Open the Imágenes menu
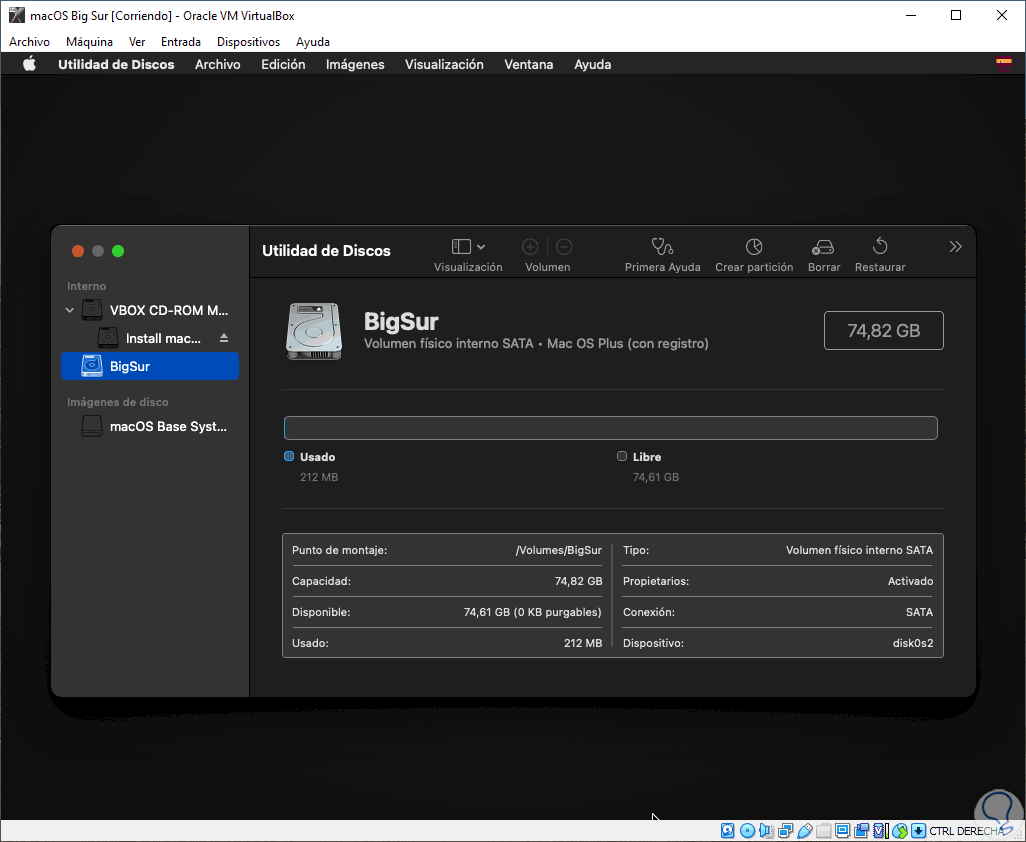 coord(355,64)
